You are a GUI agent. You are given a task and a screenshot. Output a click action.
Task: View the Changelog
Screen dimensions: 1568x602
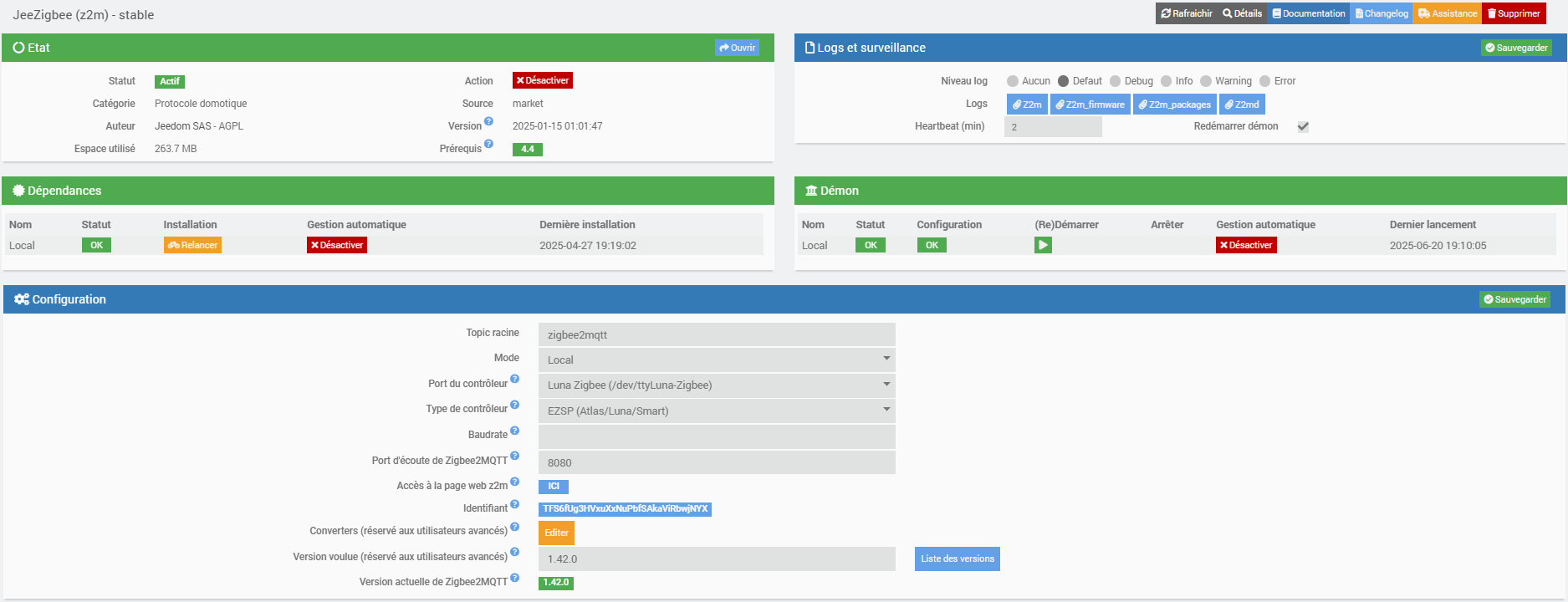click(1382, 13)
